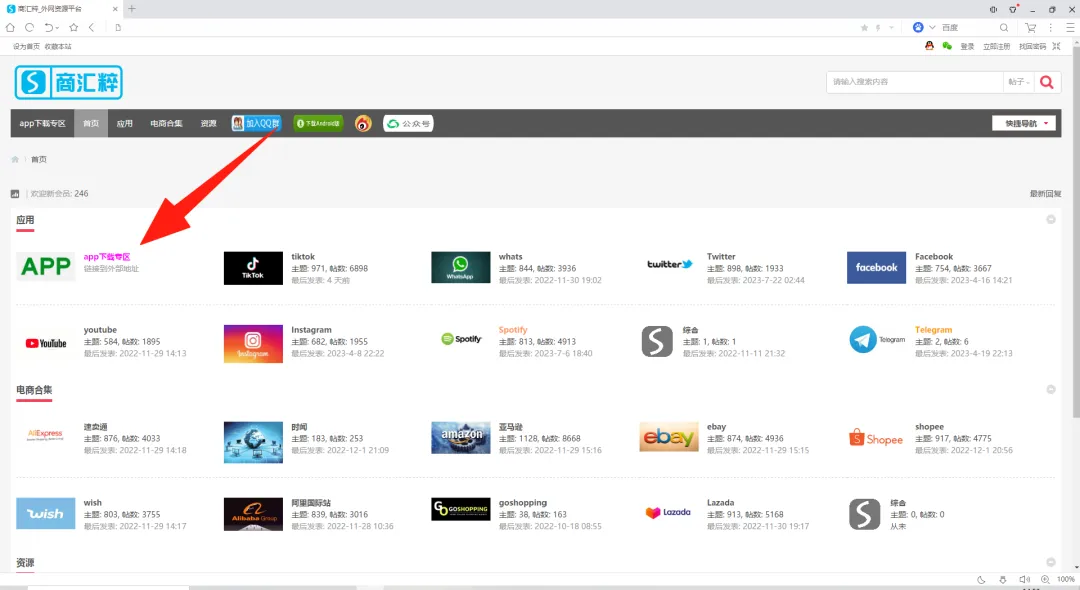Click the lightning speed-mode icon
1080x590 pixels.
(x=878, y=28)
